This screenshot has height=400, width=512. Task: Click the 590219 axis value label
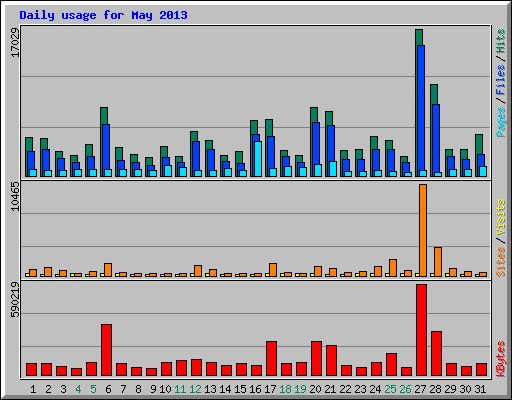tap(15, 299)
